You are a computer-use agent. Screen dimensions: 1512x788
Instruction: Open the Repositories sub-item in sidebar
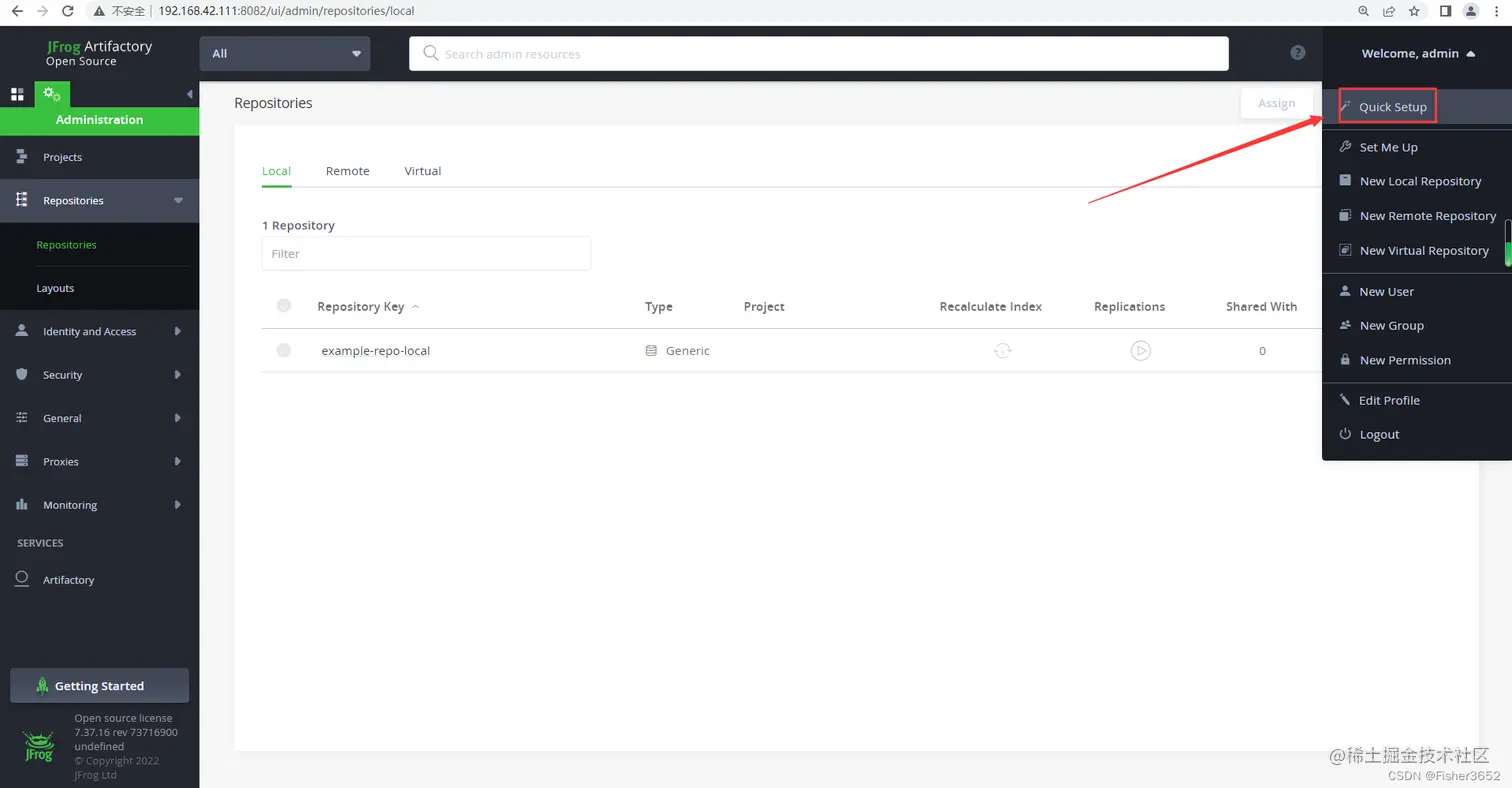click(x=66, y=244)
